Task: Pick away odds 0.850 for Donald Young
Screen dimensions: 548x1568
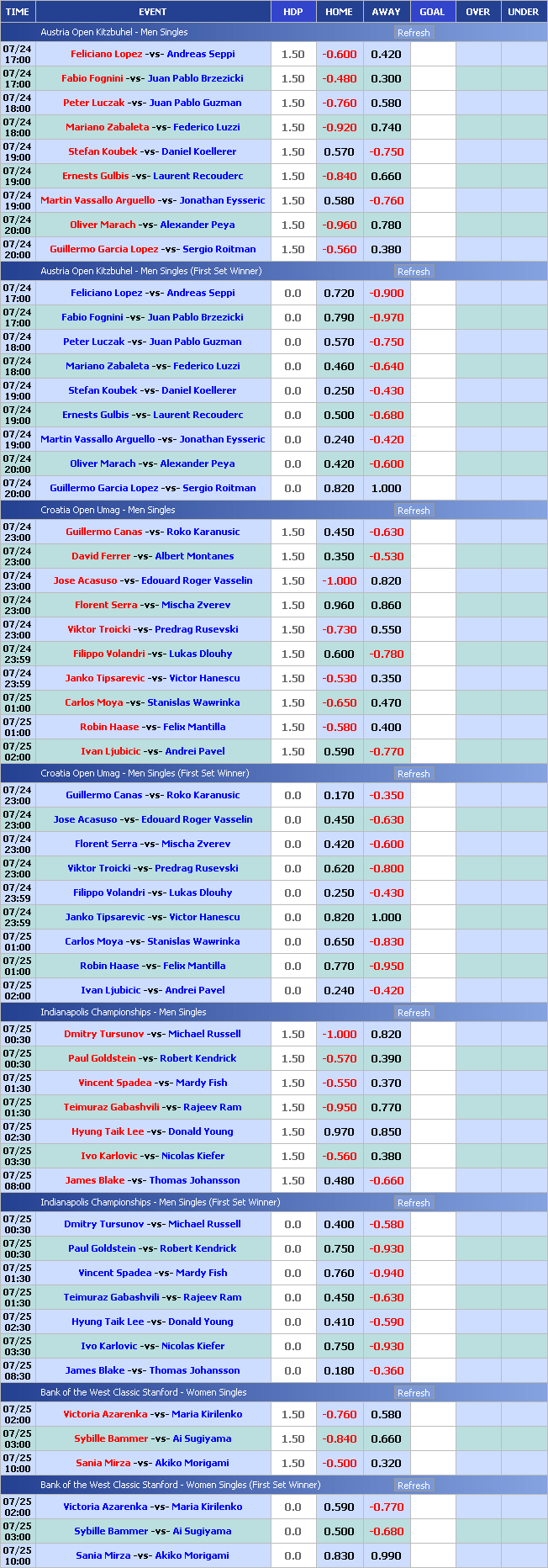Action: point(386,1131)
